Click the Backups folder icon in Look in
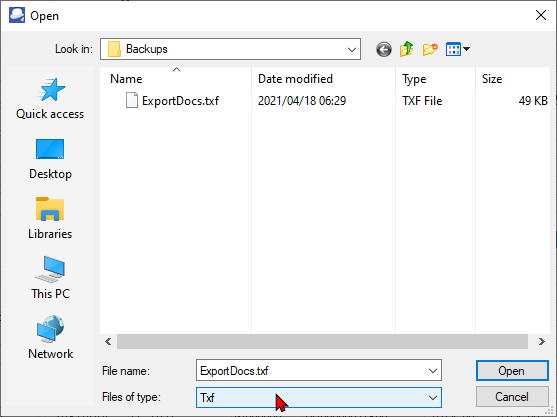The width and height of the screenshot is (557, 417). pyautogui.click(x=114, y=49)
